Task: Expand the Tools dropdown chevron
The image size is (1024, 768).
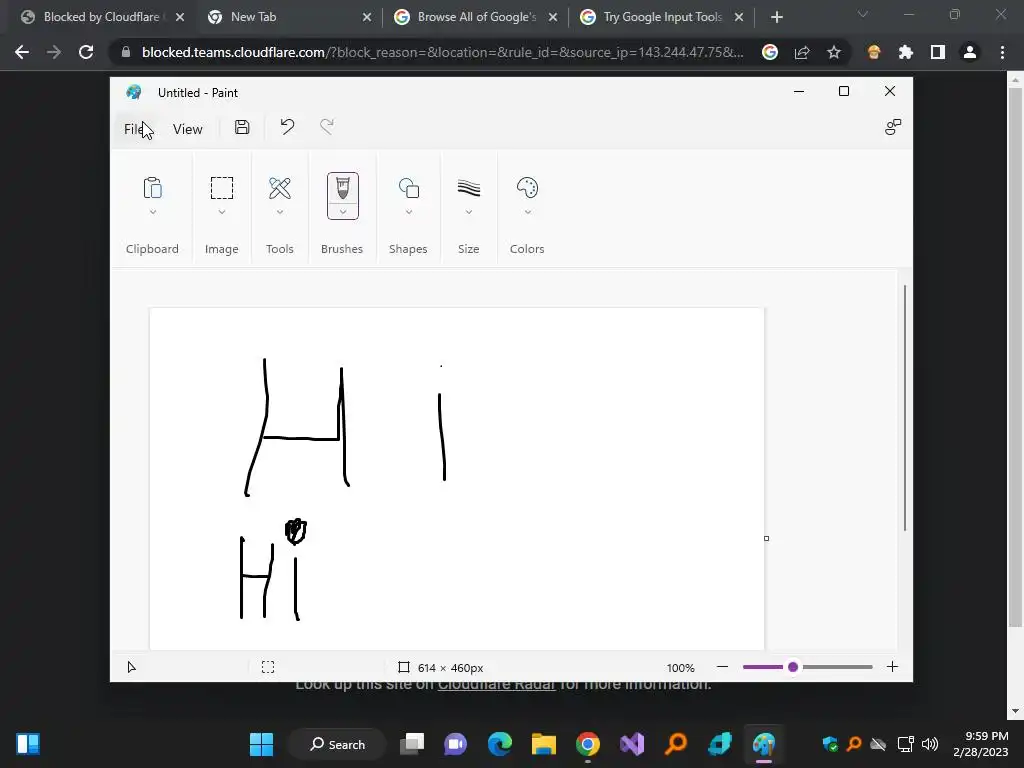Action: [280, 212]
